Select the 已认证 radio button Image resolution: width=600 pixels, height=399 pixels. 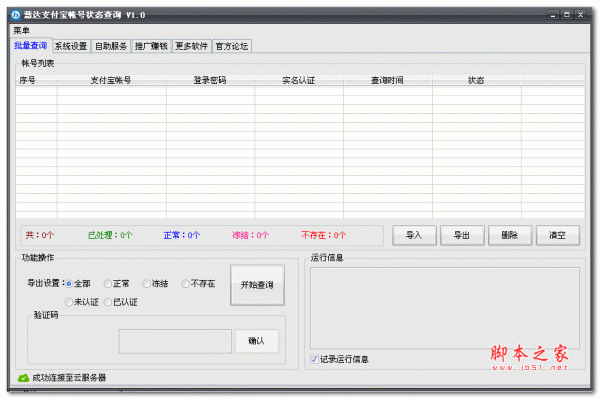pos(108,302)
